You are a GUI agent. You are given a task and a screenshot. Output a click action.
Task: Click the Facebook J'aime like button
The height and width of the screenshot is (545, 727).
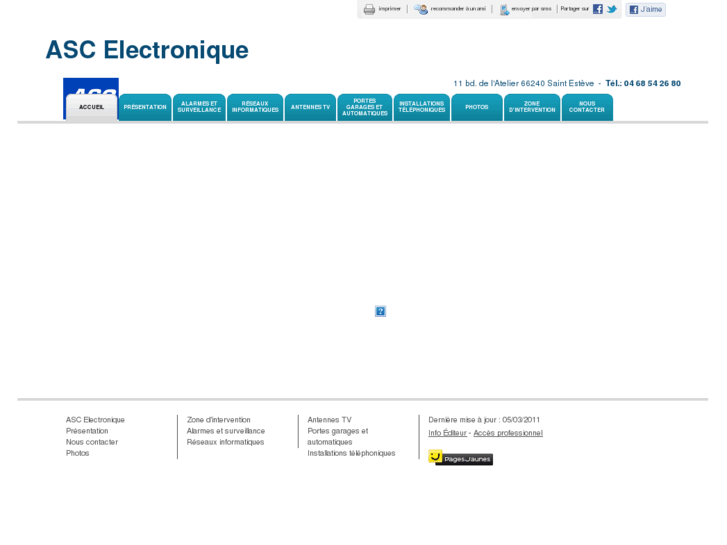(x=645, y=9)
